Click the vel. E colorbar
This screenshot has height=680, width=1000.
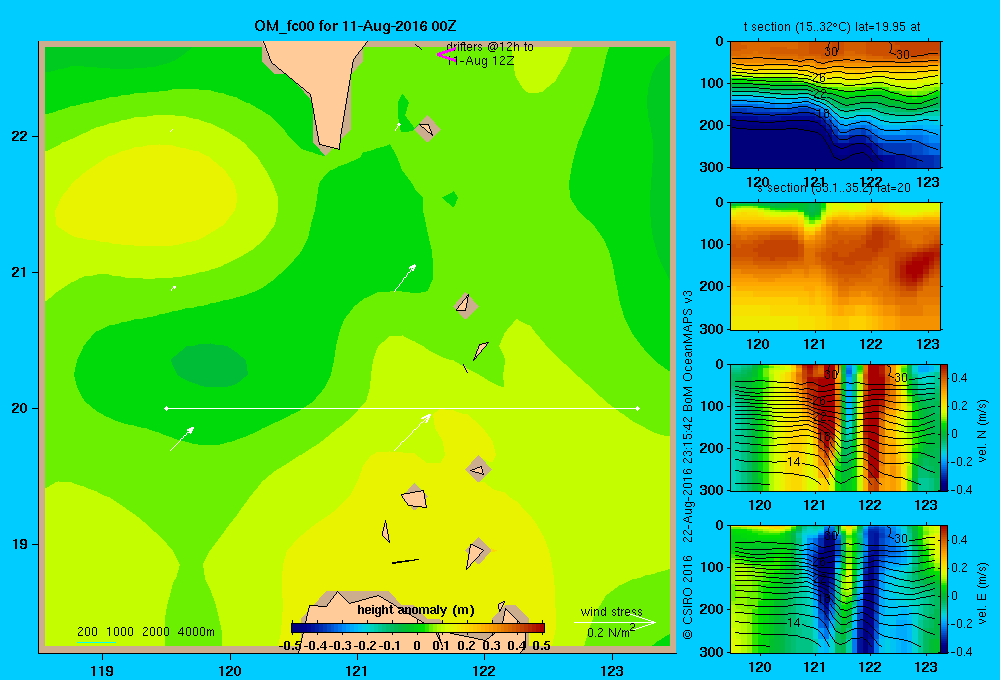[x=945, y=589]
